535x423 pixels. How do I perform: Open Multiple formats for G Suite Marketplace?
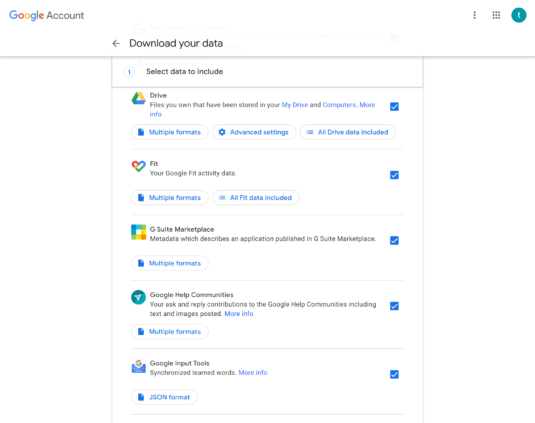point(170,263)
